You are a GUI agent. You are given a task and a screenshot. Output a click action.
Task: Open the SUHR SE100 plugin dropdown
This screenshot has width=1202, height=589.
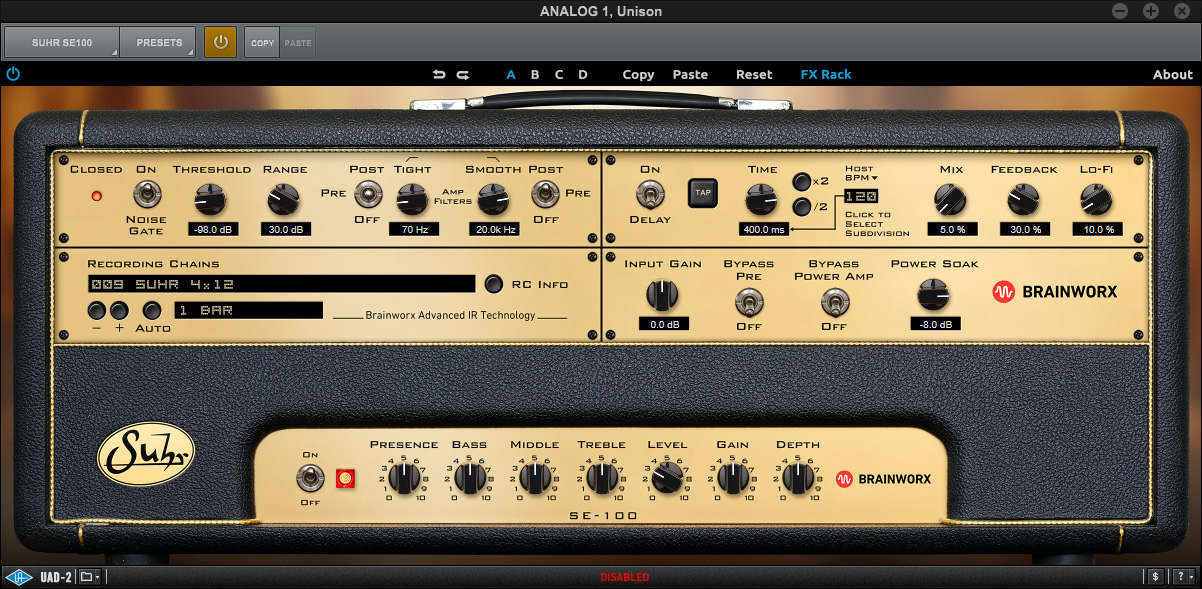(62, 43)
